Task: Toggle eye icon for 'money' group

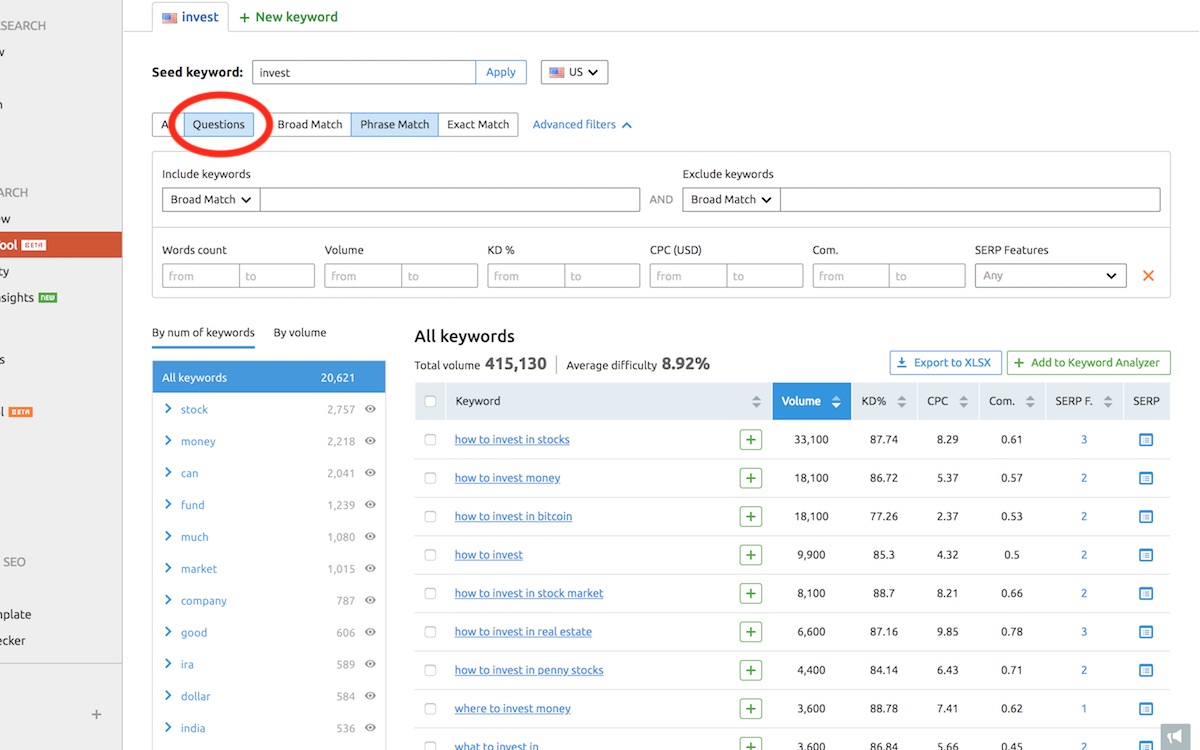Action: pos(370,441)
